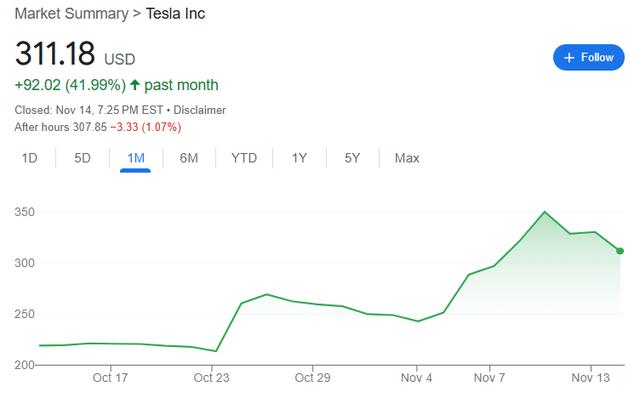Screen dimensions: 640x398
Task: Switch chart to 6M range
Action: [x=189, y=158]
